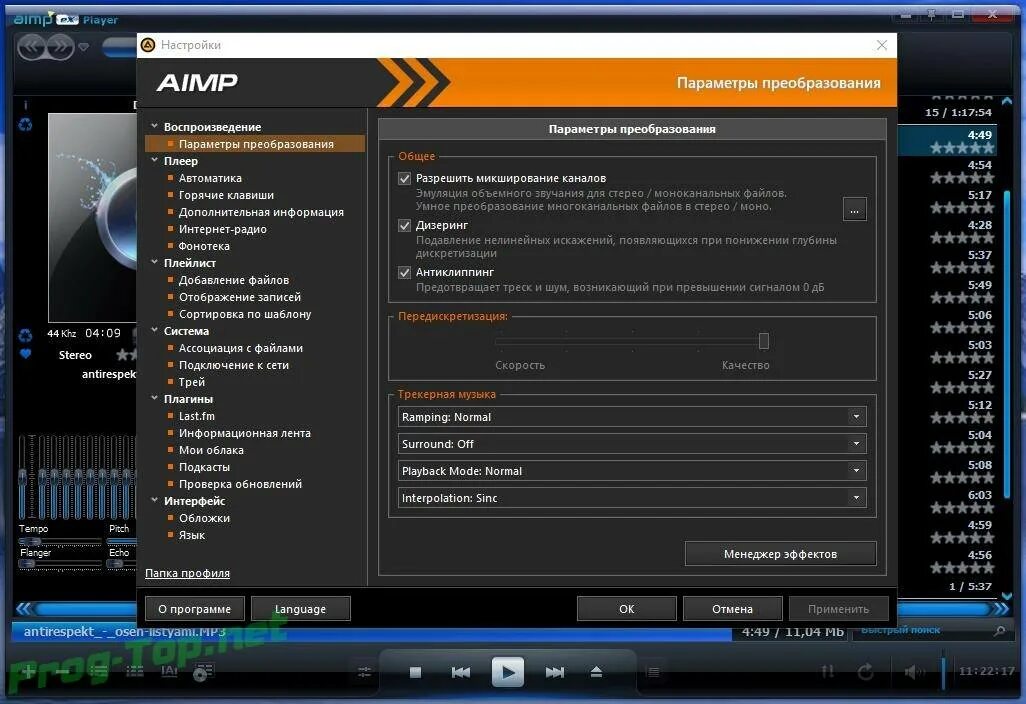The width and height of the screenshot is (1026, 704).
Task: Click the quick search magnifier icon
Action: pos(999,630)
